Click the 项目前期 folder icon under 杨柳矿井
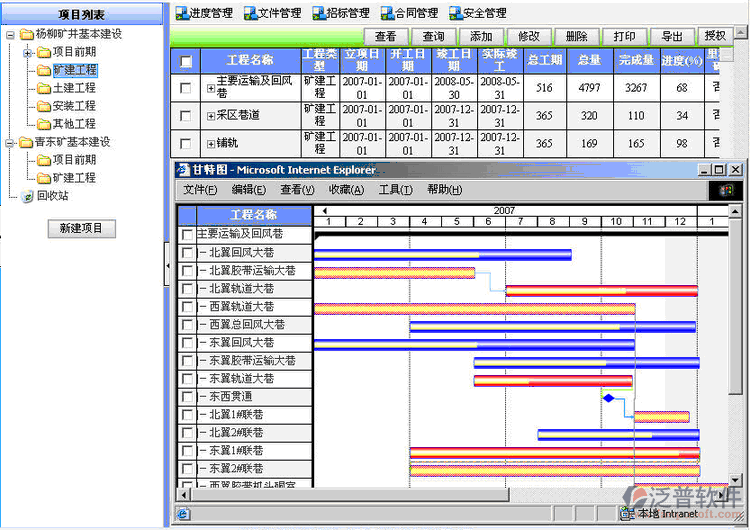 [44, 52]
